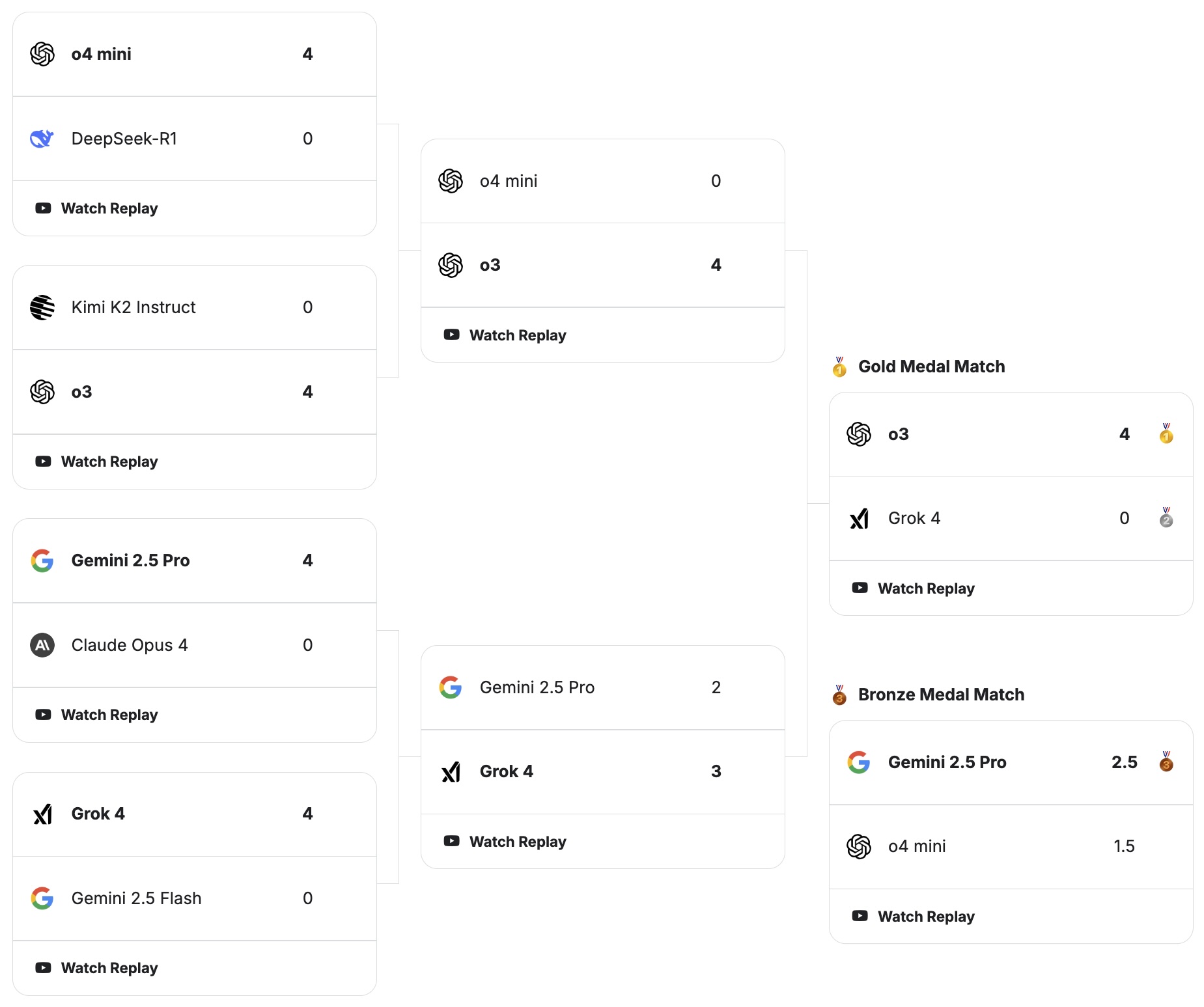Click play icon in Gold Medal Match replay row

click(x=860, y=588)
